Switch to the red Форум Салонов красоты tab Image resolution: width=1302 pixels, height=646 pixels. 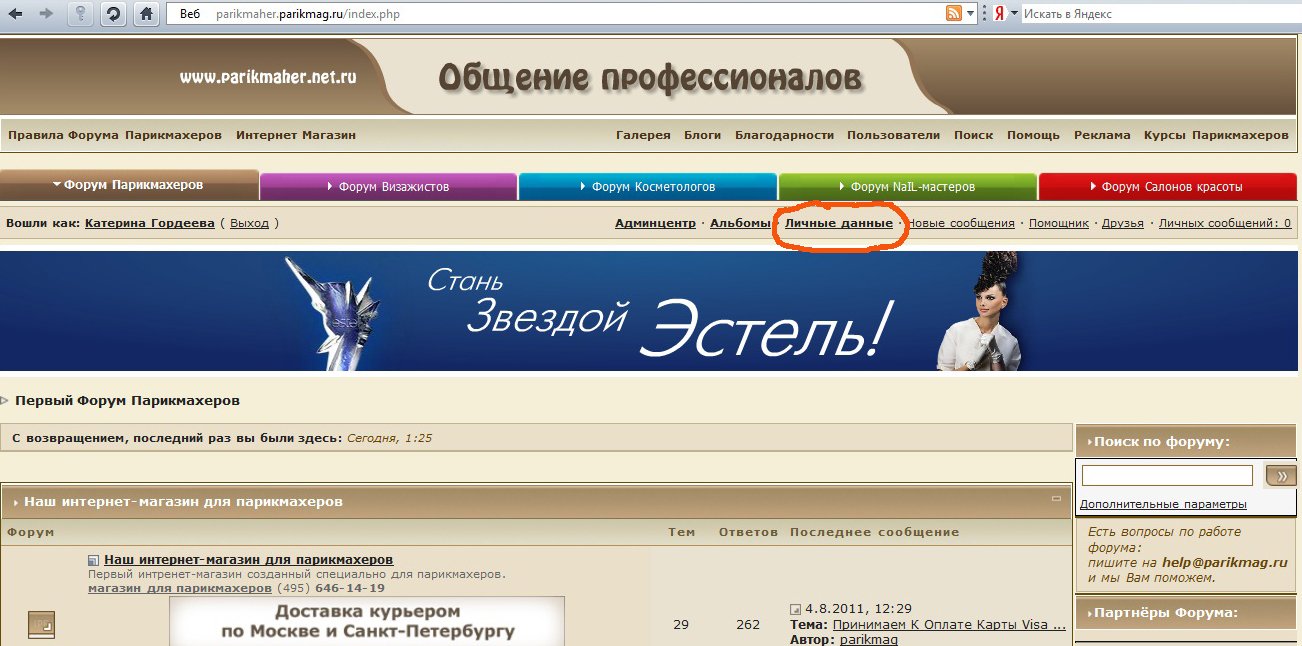coord(1167,186)
